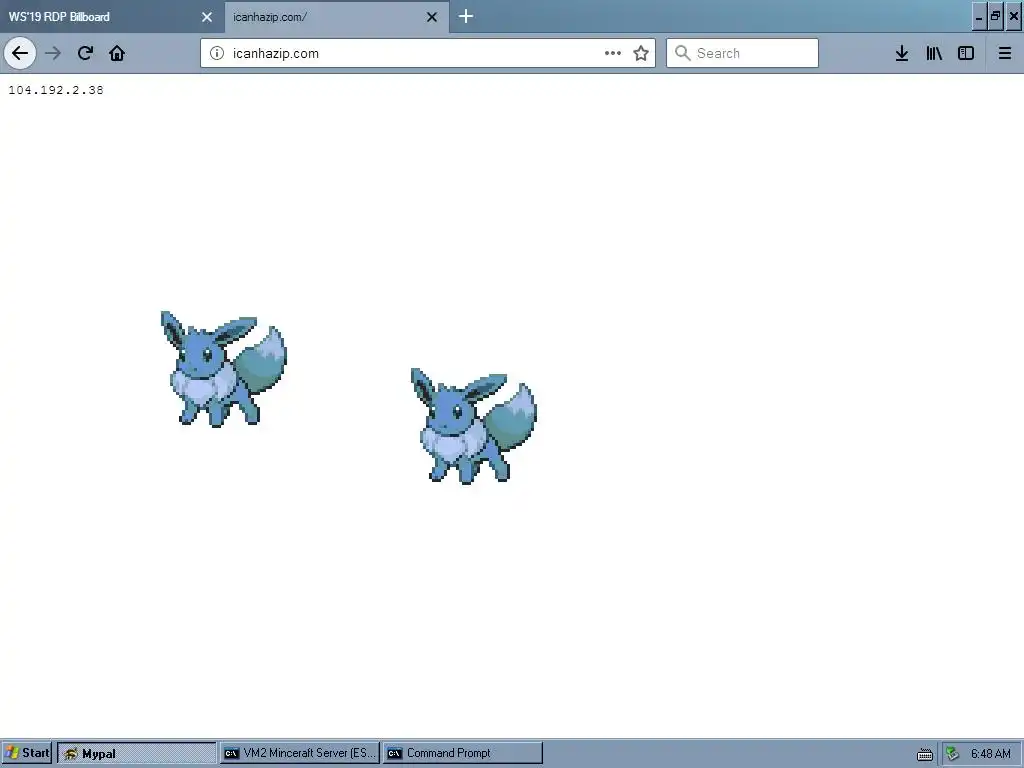The image size is (1024, 768).
Task: Toggle the sidebar view
Action: (966, 53)
